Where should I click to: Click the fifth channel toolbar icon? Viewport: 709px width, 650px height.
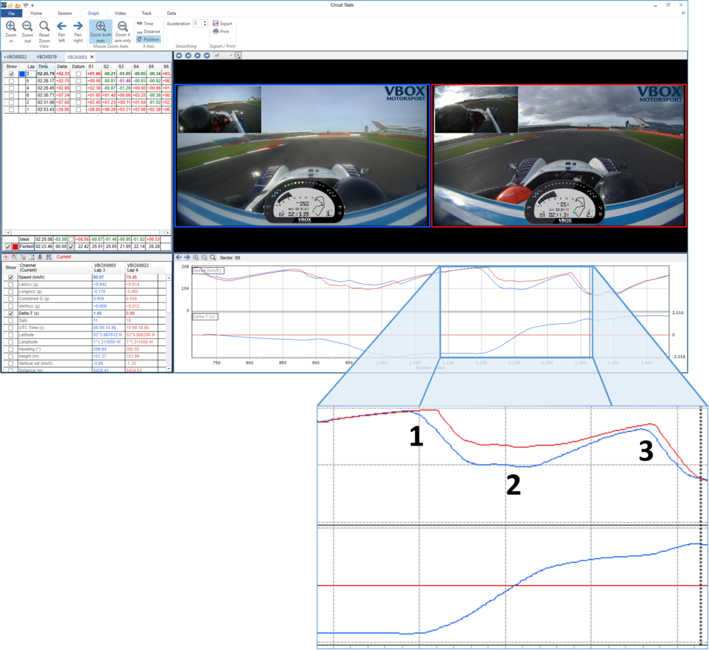click(x=40, y=257)
